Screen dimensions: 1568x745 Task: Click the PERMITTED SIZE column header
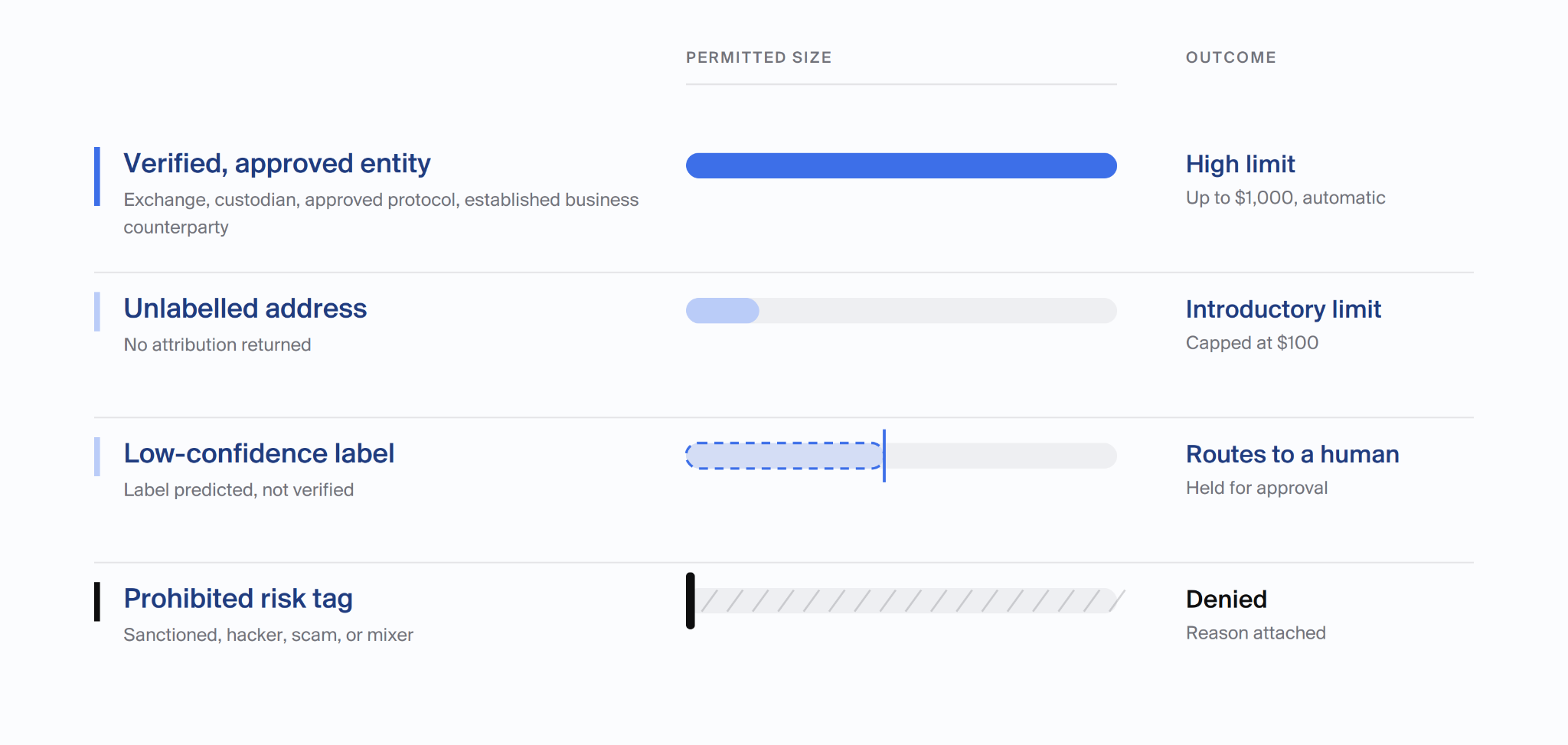(x=759, y=57)
